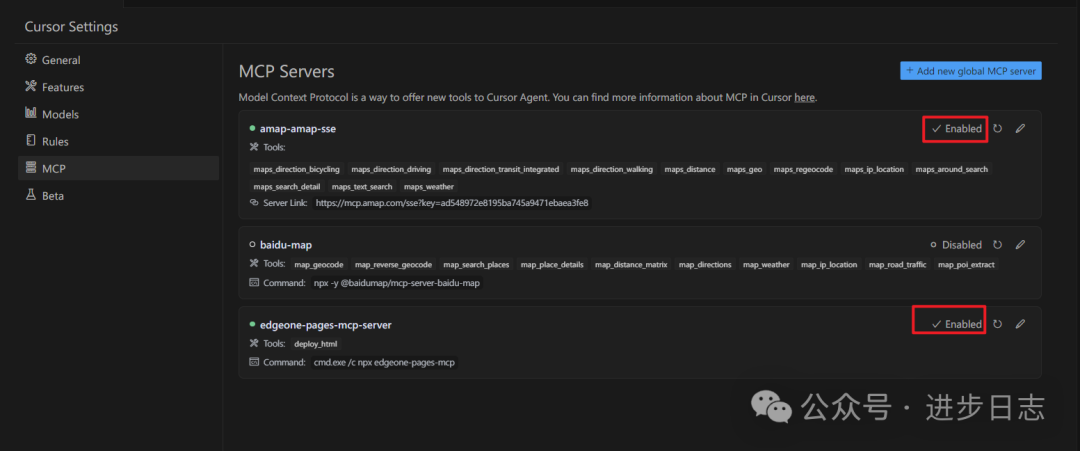Click Add new global MCP server button
The image size is (1080, 451).
970,70
